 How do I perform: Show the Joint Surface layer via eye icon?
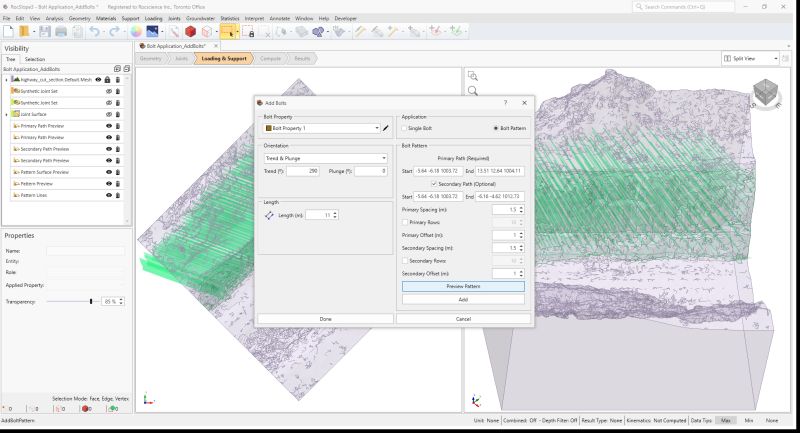tap(109, 114)
